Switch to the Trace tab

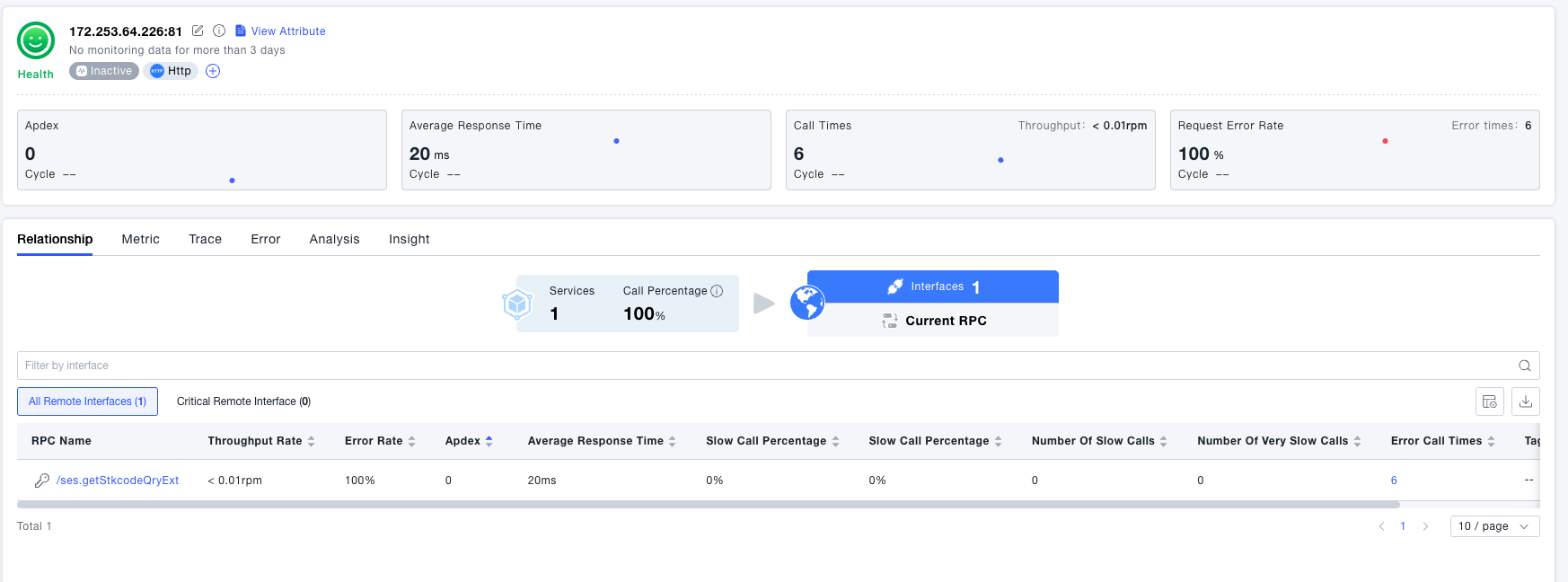(x=205, y=239)
